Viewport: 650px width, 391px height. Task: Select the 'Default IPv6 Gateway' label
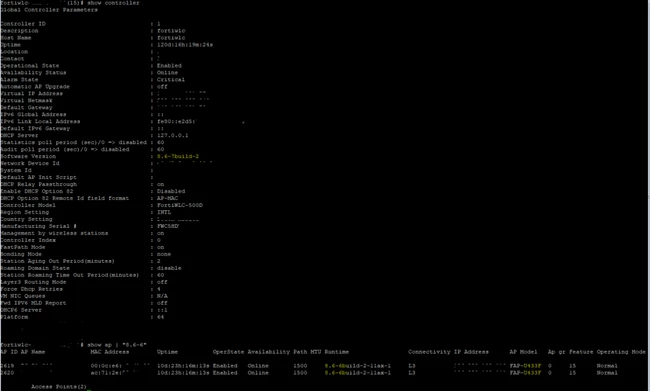click(x=35, y=129)
